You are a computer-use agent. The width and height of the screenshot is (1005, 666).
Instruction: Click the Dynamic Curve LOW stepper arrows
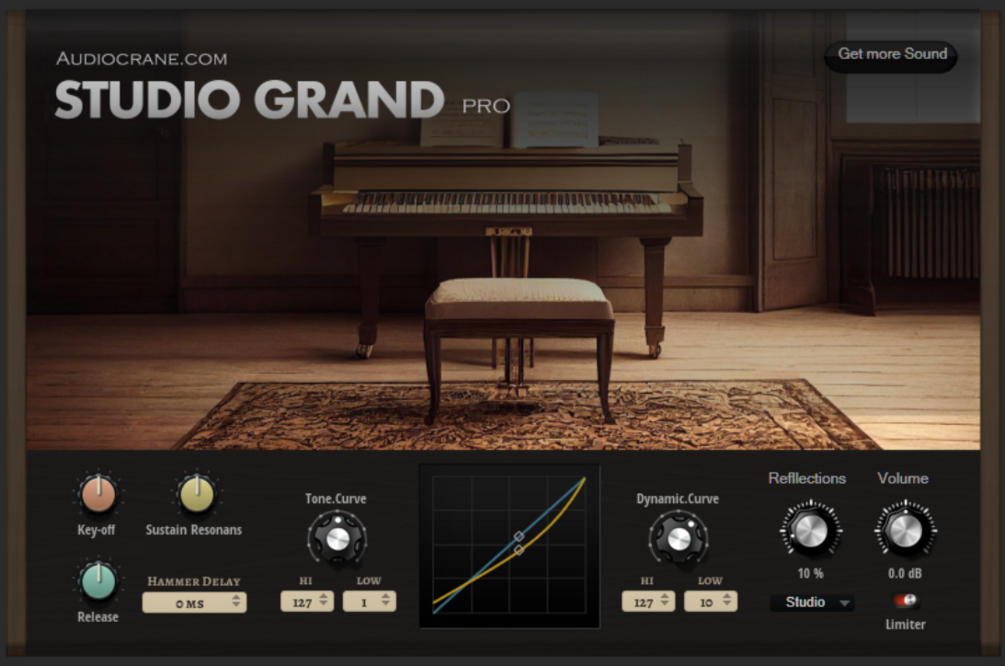727,601
